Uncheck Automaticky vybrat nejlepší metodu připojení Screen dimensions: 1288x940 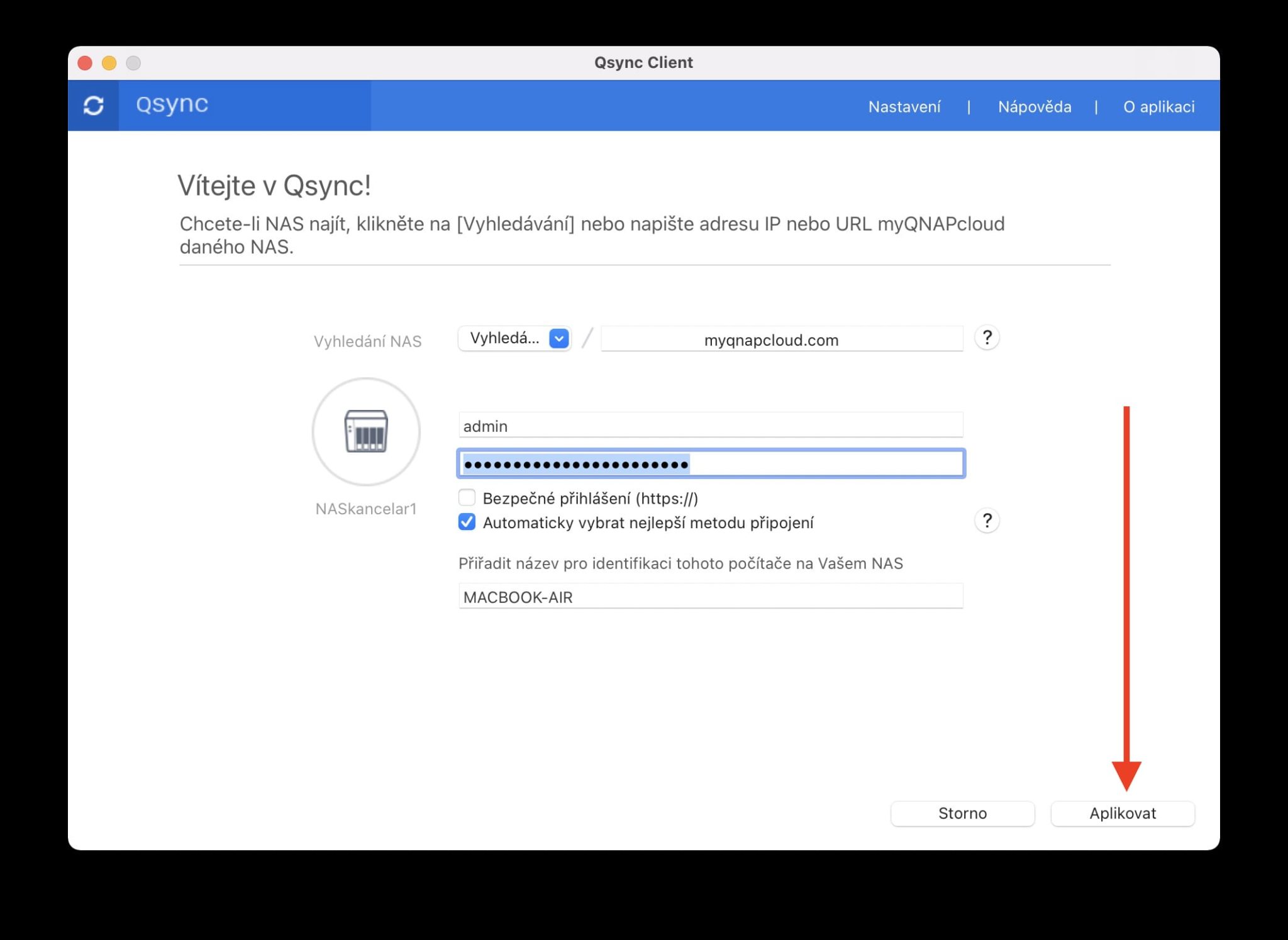[467, 523]
